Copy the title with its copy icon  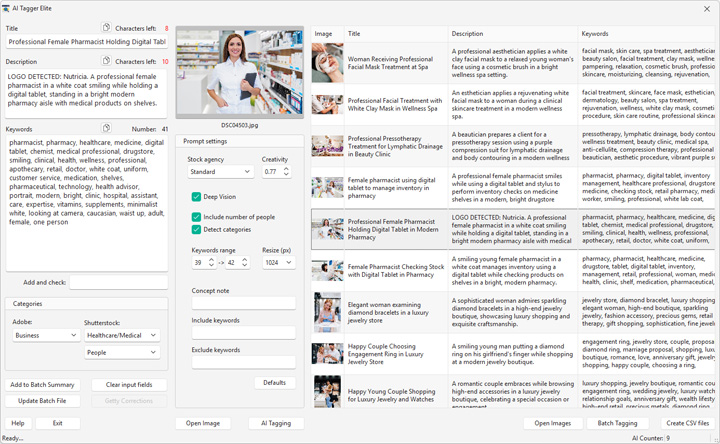(107, 28)
